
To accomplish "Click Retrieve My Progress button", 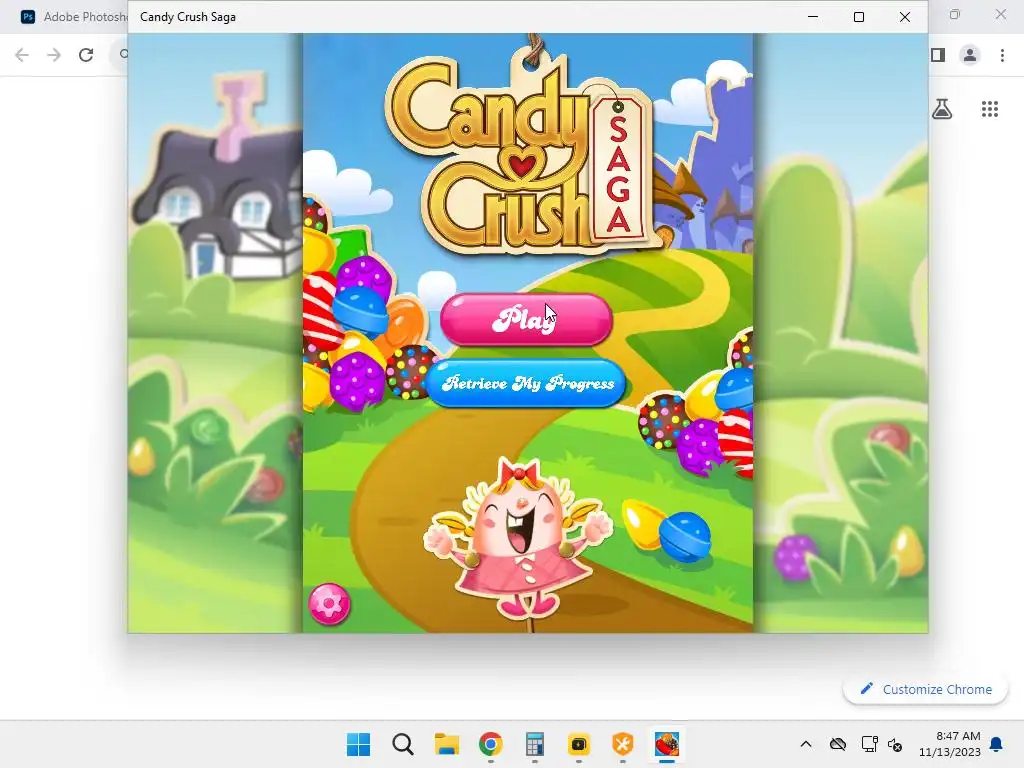I will point(526,383).
